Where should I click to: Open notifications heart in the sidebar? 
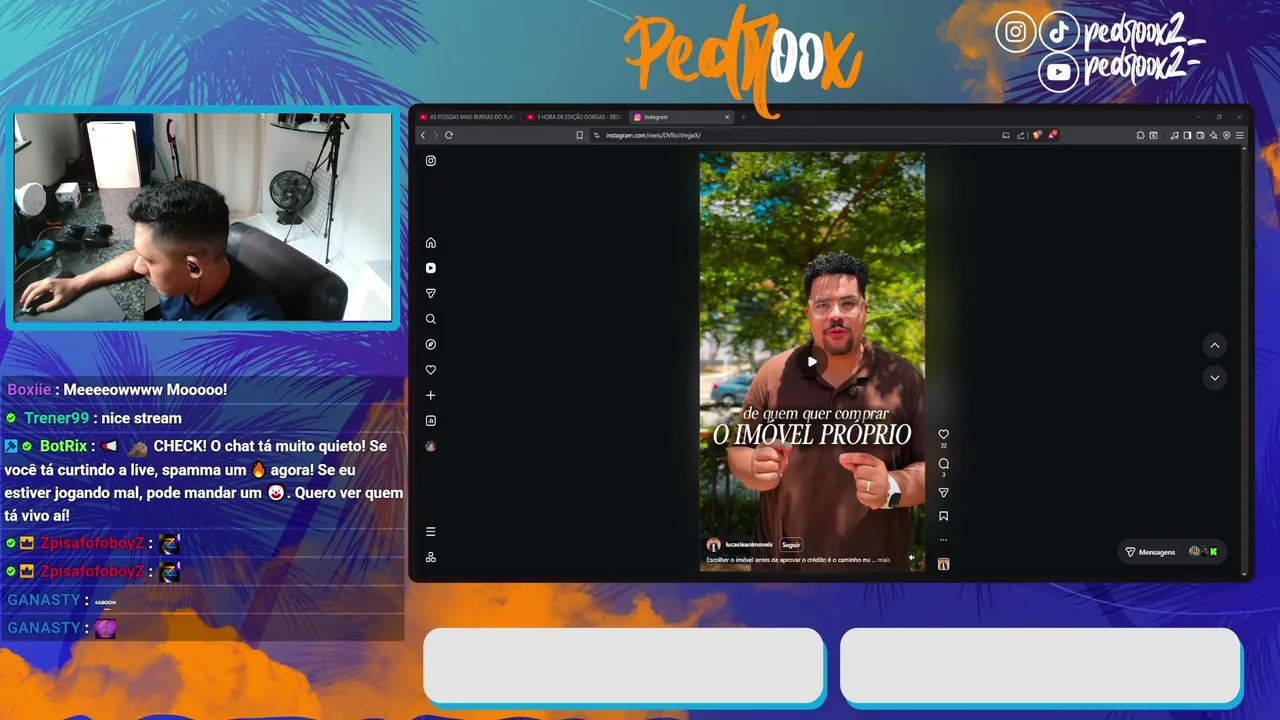431,370
